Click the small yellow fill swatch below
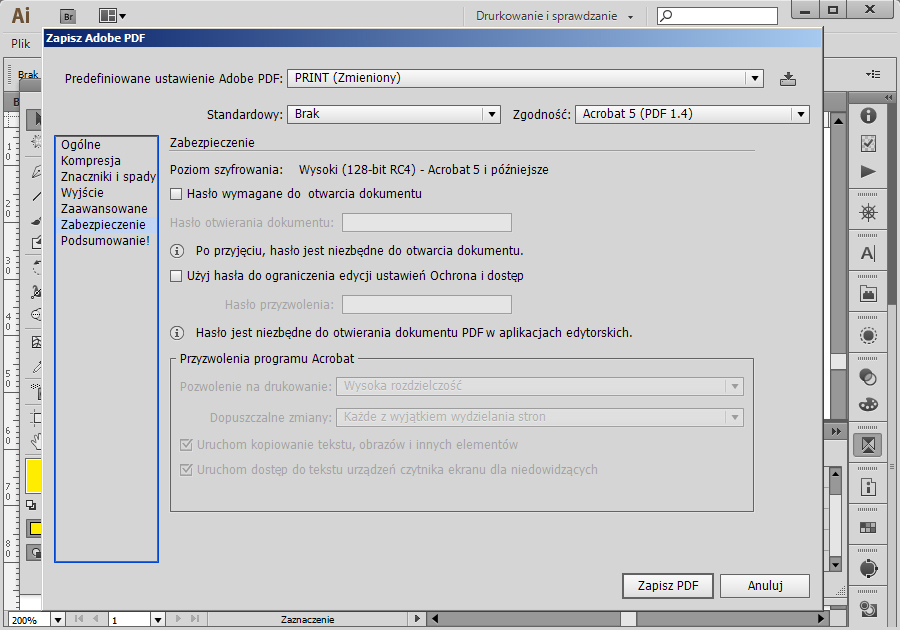 pos(35,528)
